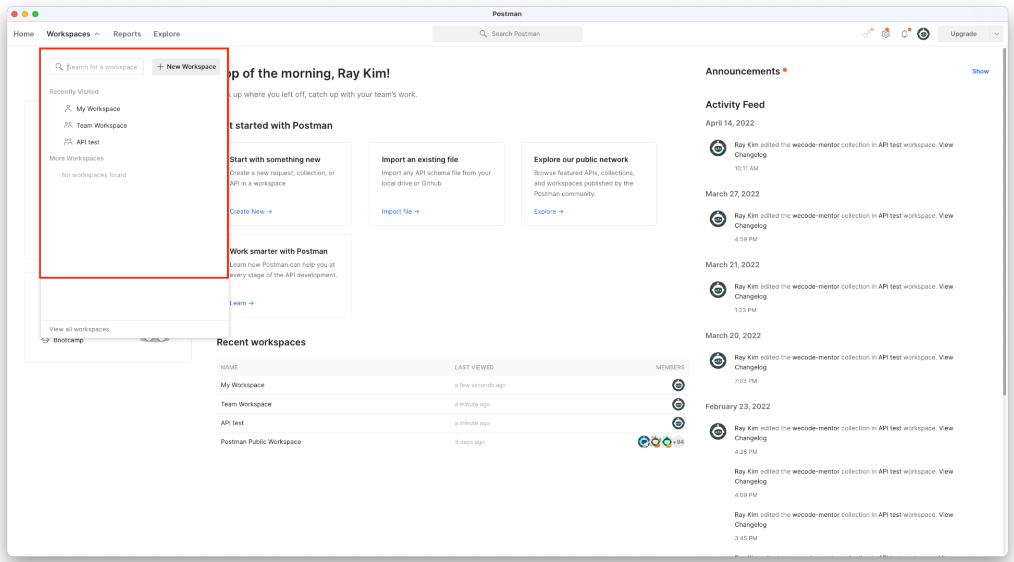Image resolution: width=1014 pixels, height=562 pixels.
Task: Click the API test link in 1:23 PM entry
Action: pos(890,286)
